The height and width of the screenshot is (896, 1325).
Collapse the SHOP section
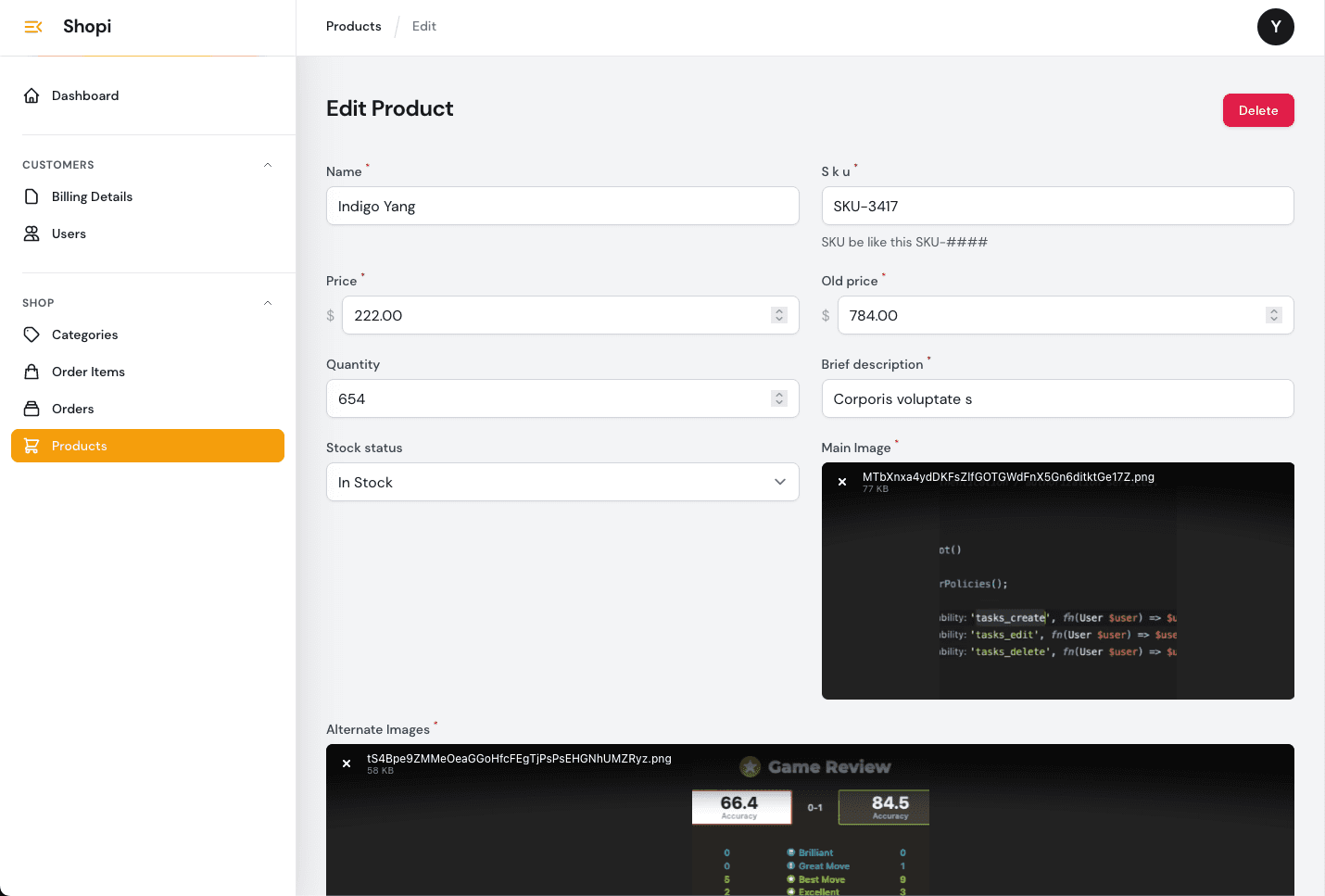pos(268,303)
